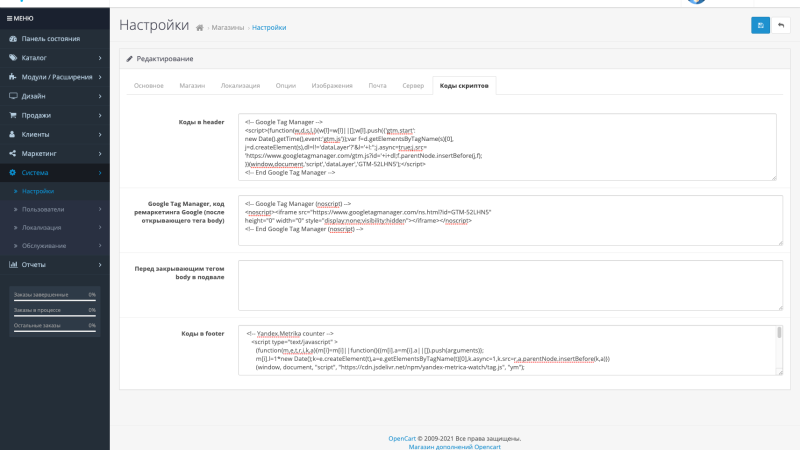Open the OpenCart footer link

tap(402, 438)
